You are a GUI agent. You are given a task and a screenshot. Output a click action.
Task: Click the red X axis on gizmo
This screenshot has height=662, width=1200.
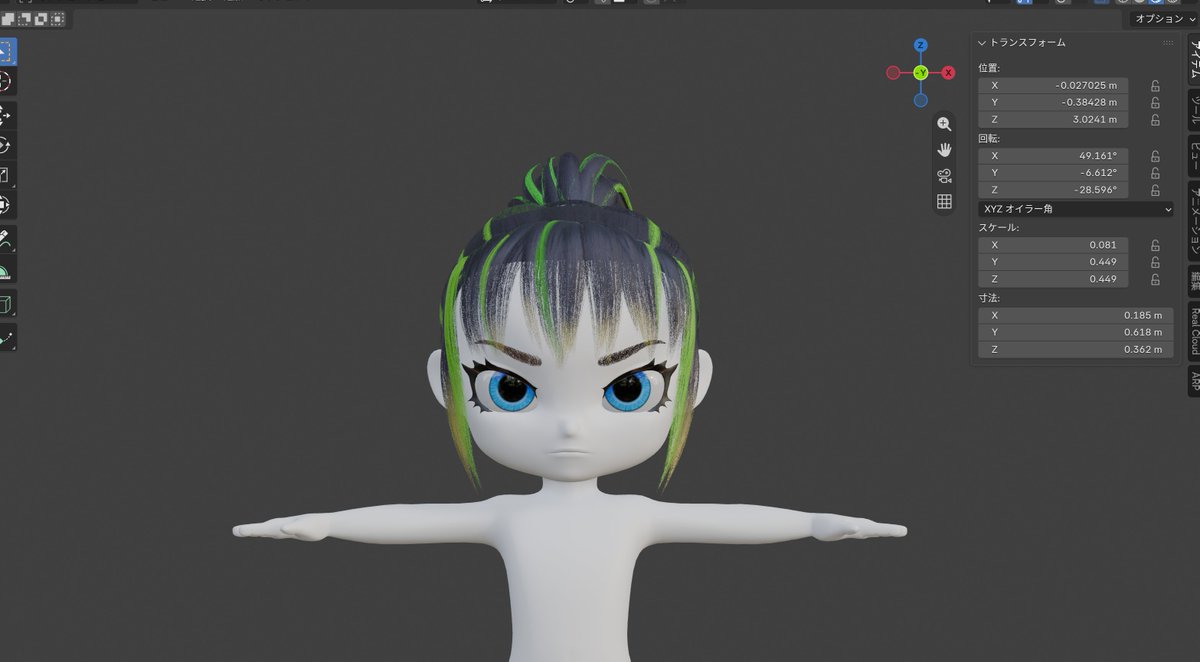point(949,72)
